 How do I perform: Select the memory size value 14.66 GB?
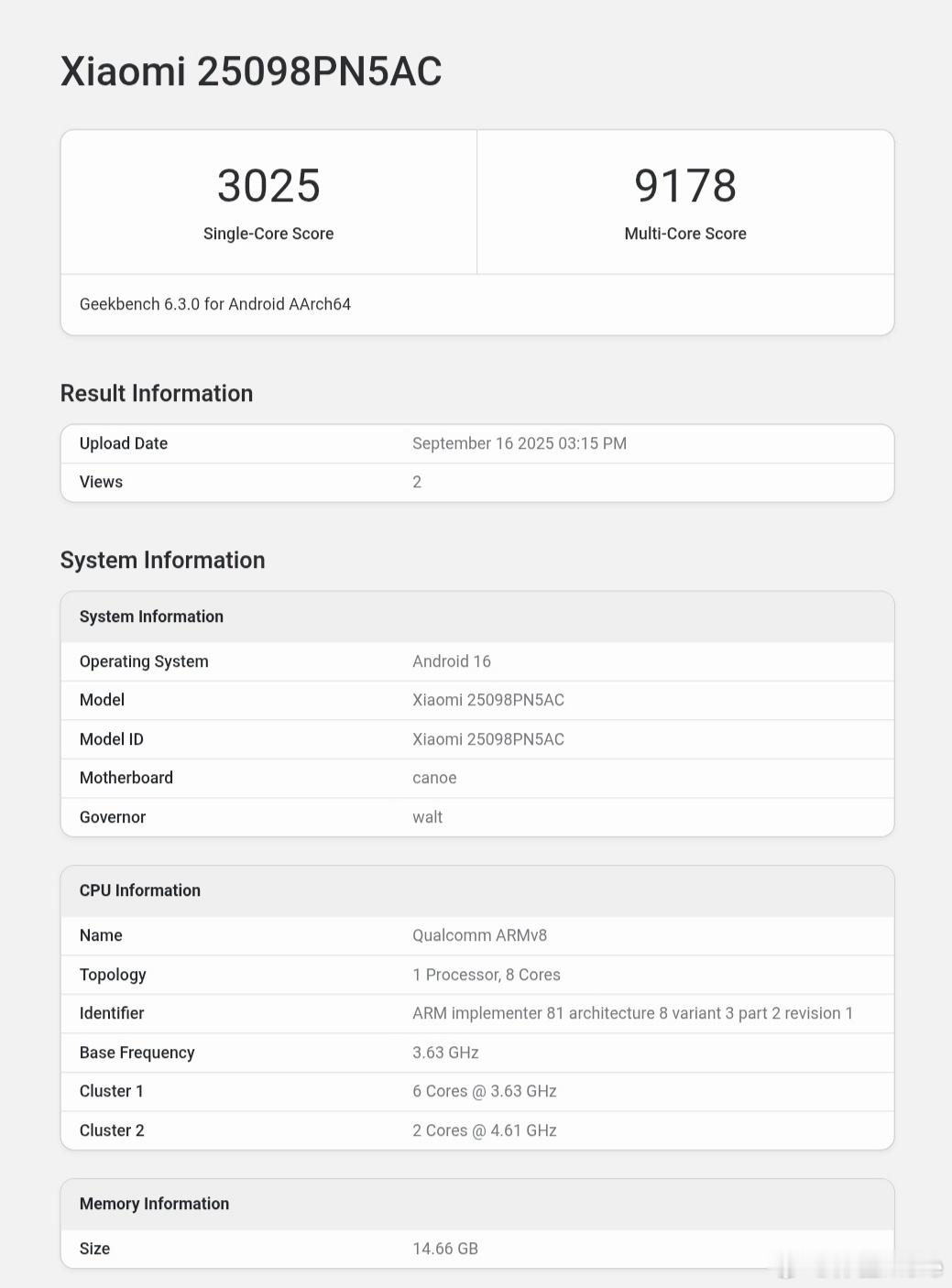(445, 1249)
